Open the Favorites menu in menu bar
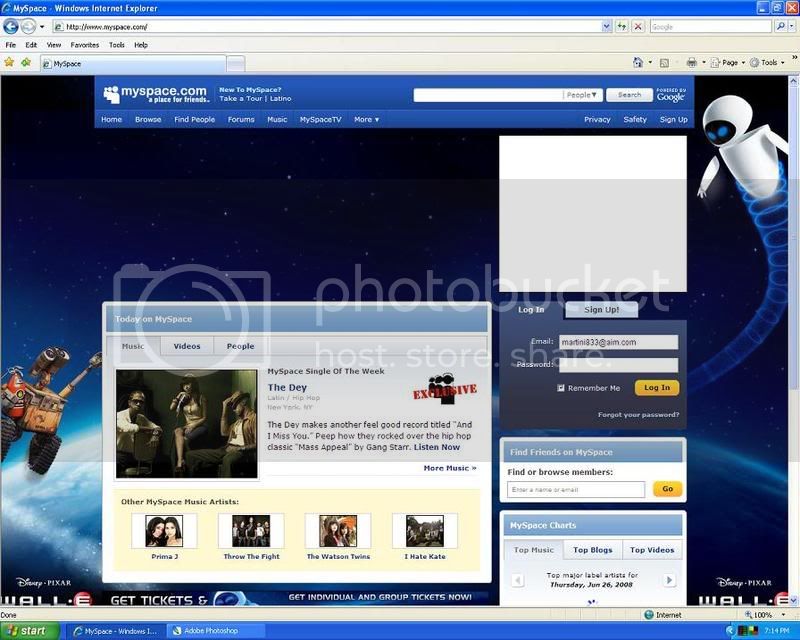 tap(85, 45)
